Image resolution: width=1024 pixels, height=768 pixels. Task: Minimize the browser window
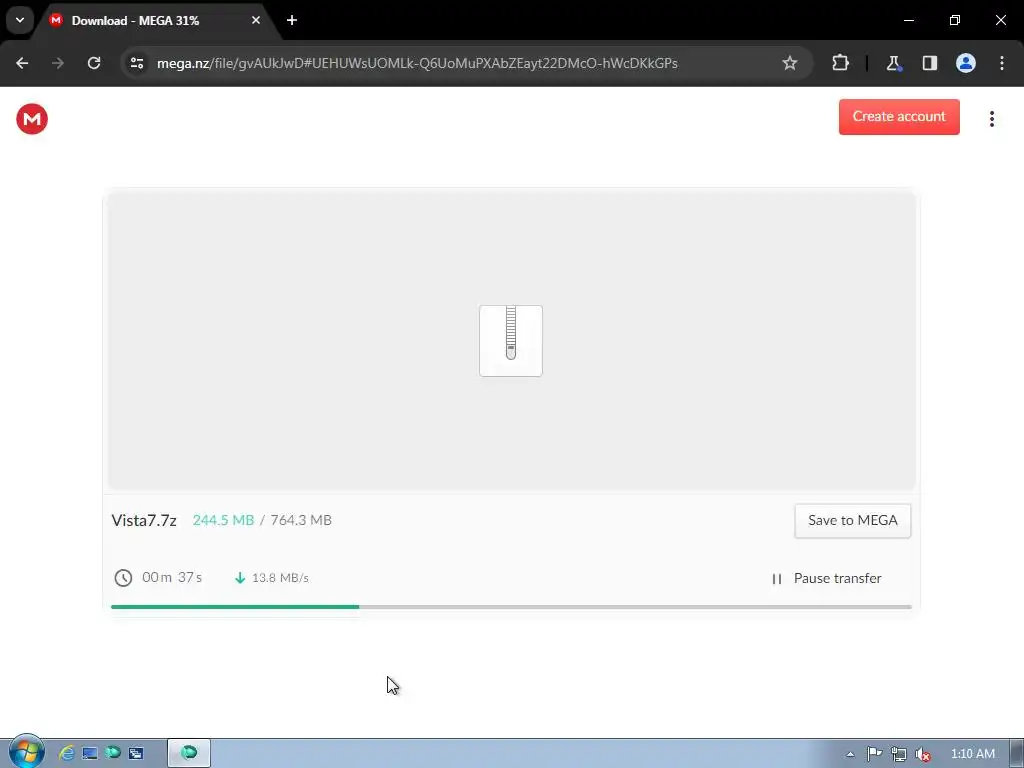click(908, 20)
